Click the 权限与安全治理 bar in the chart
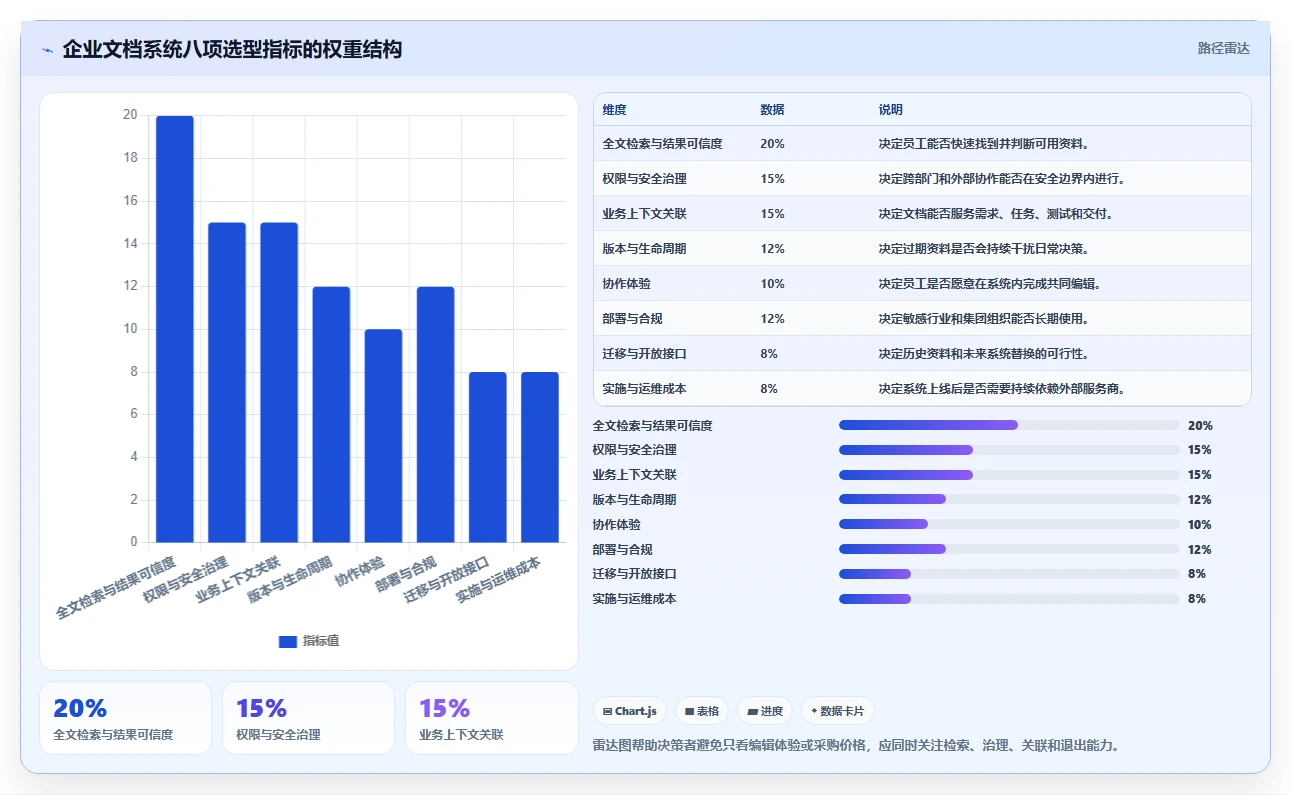 tap(227, 383)
